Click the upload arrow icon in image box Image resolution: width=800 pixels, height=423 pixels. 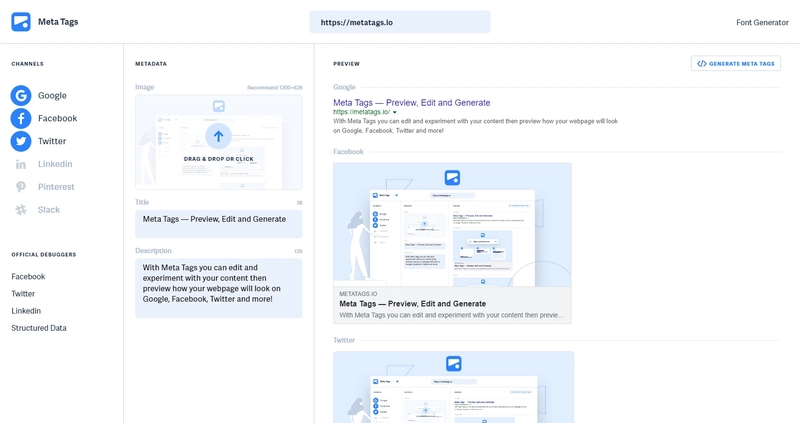coord(218,136)
